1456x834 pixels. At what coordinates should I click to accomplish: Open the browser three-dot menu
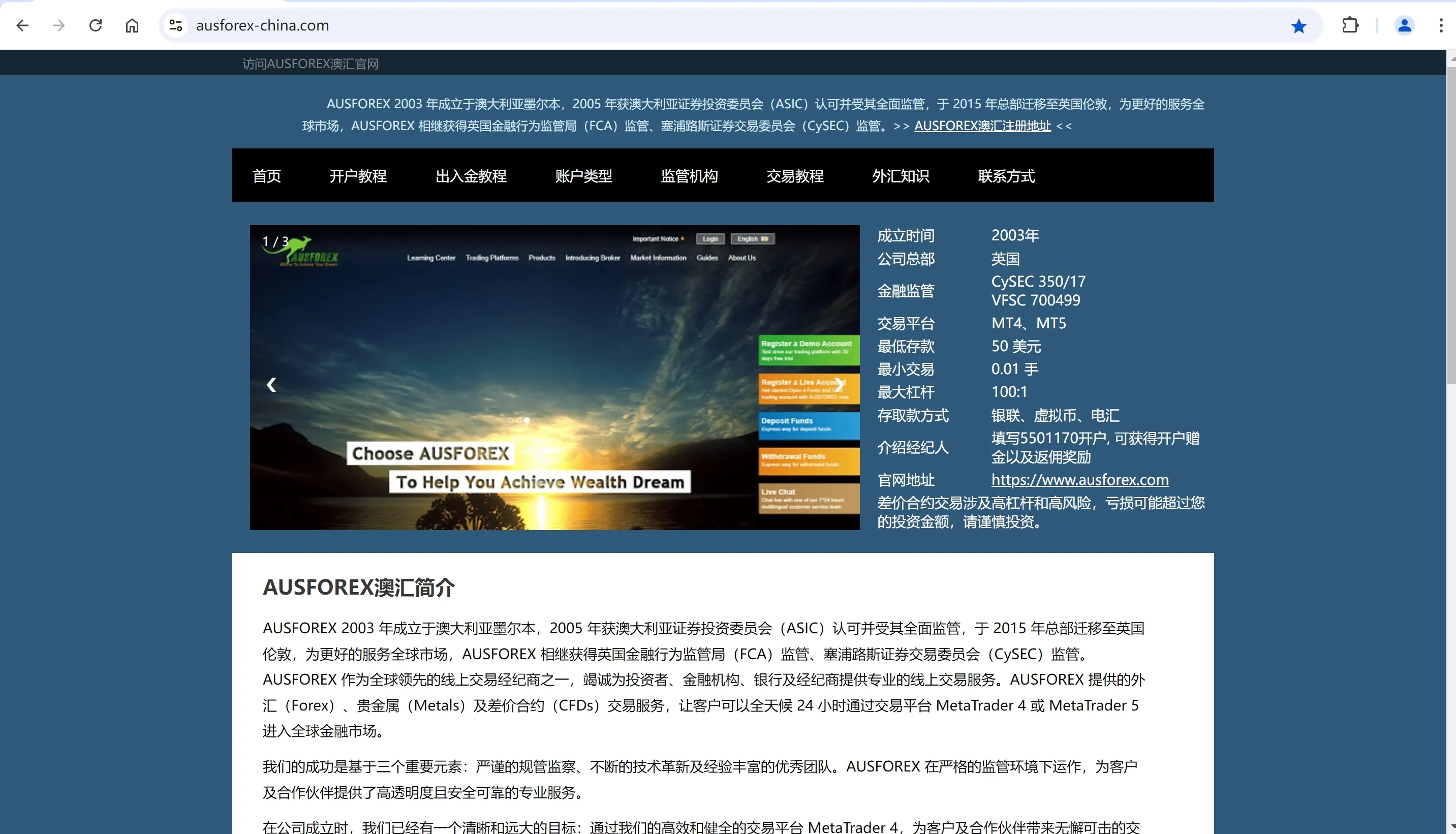click(x=1441, y=25)
